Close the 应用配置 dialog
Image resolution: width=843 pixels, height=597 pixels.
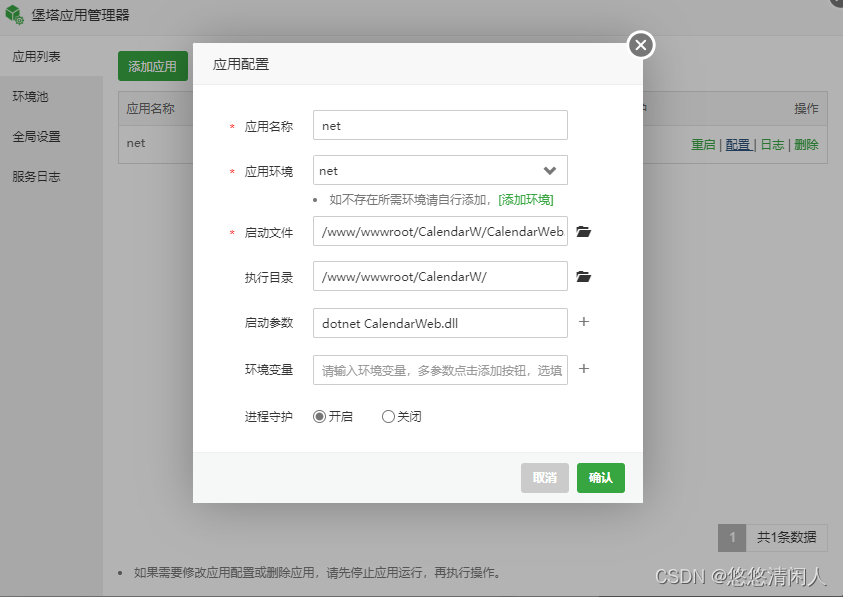(x=639, y=44)
